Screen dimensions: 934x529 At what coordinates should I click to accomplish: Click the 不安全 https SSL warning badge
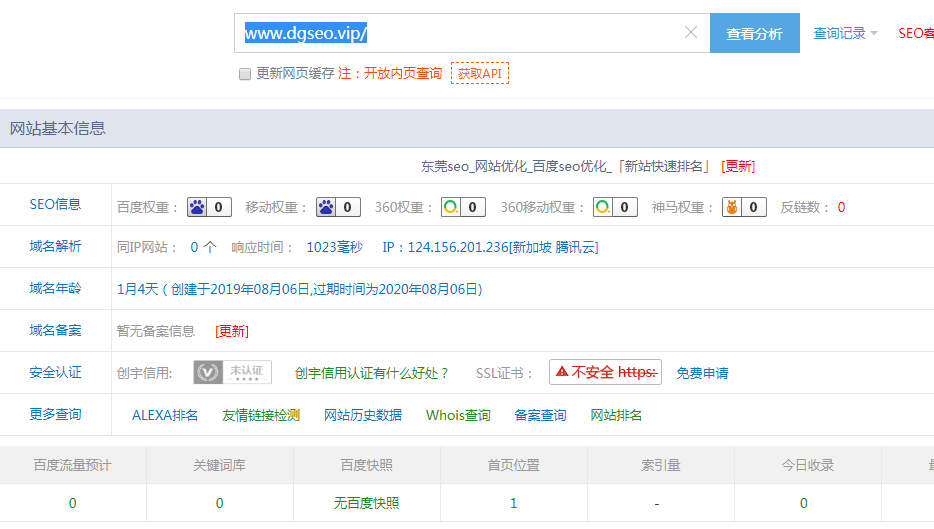coord(605,372)
